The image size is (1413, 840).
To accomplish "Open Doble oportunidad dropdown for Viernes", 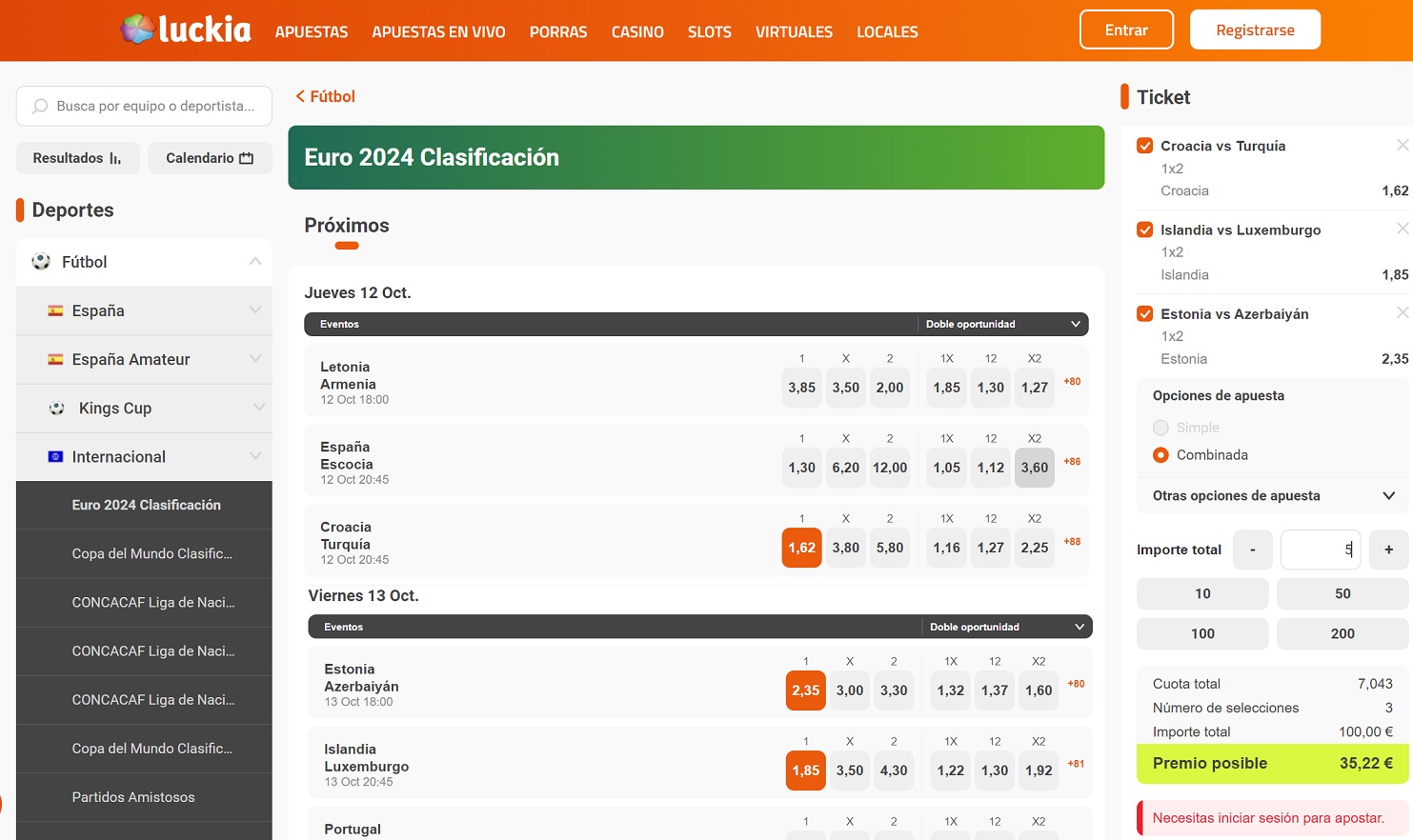I will click(1007, 627).
